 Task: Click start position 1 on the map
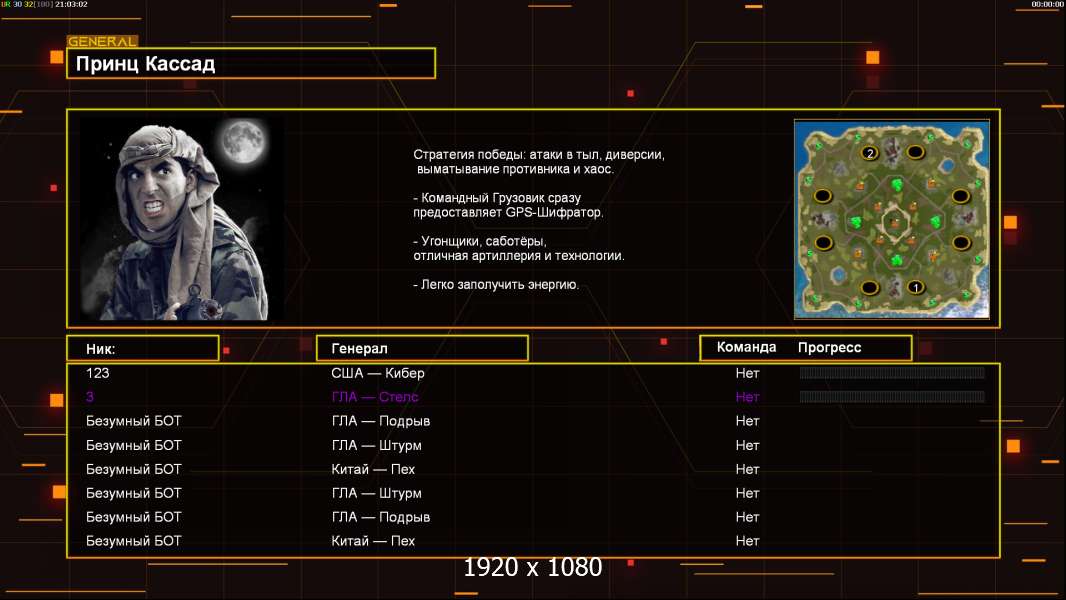tap(914, 287)
